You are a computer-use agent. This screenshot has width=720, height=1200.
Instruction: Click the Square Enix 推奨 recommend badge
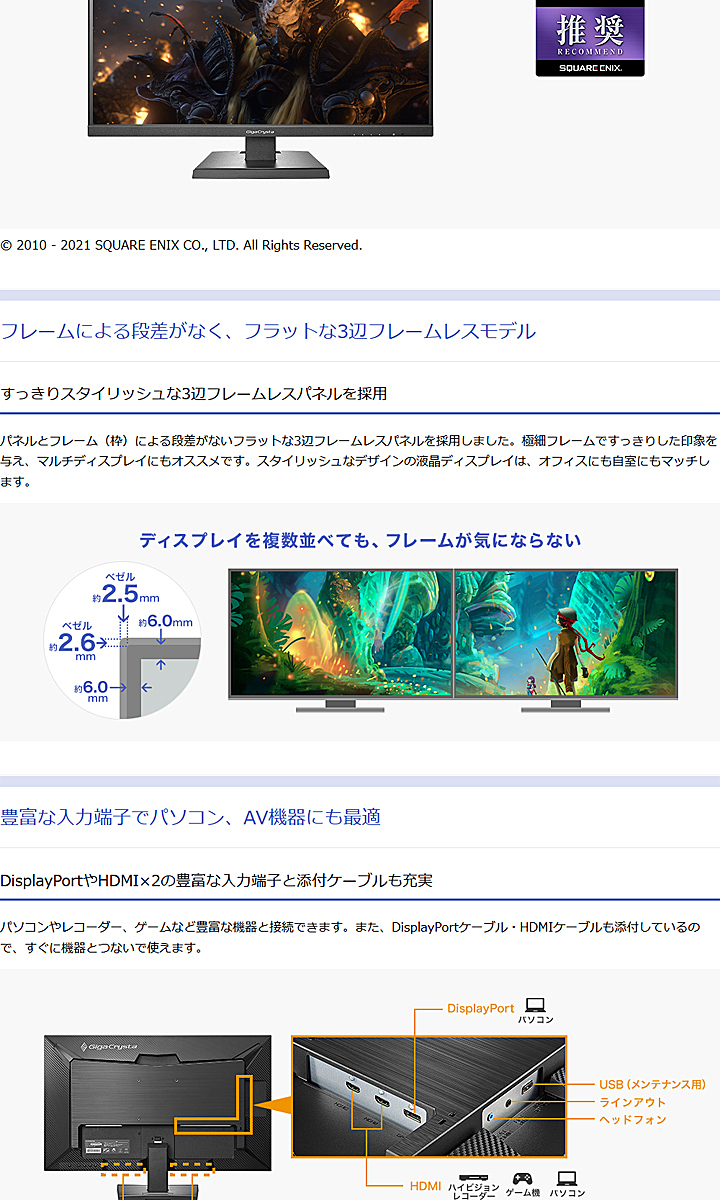coord(590,38)
